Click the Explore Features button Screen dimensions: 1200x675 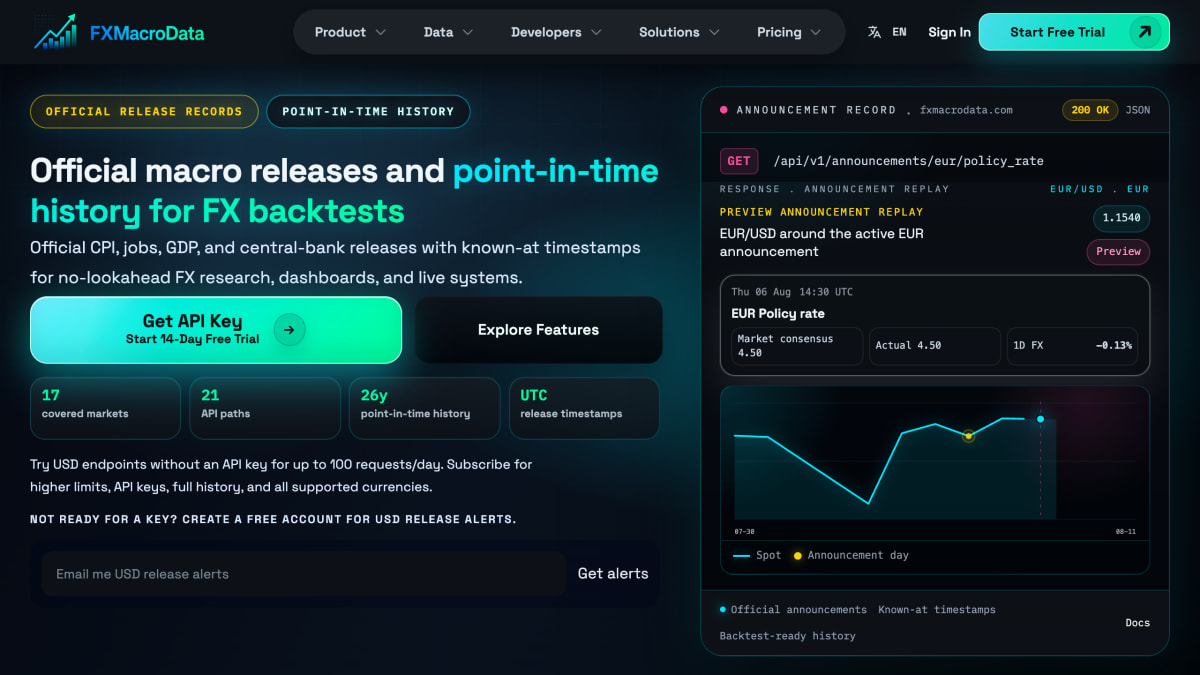(x=538, y=330)
